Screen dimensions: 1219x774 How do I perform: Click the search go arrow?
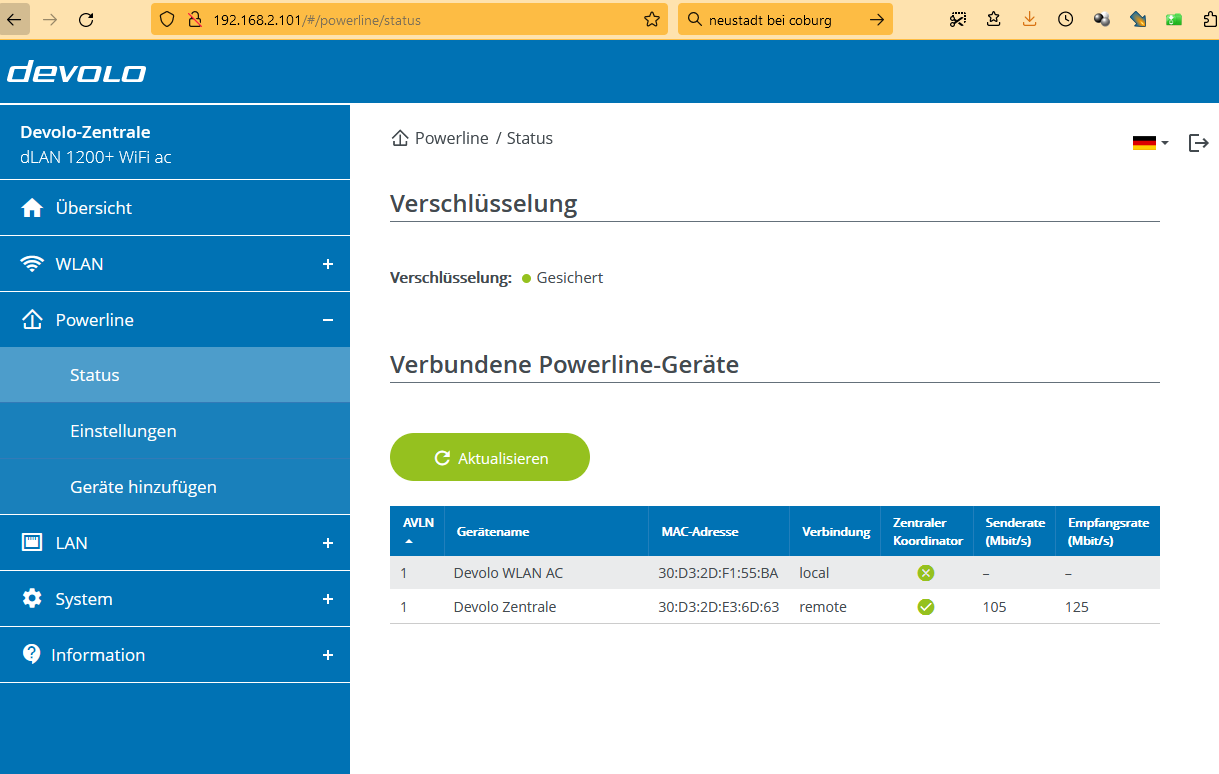pyautogui.click(x=876, y=19)
